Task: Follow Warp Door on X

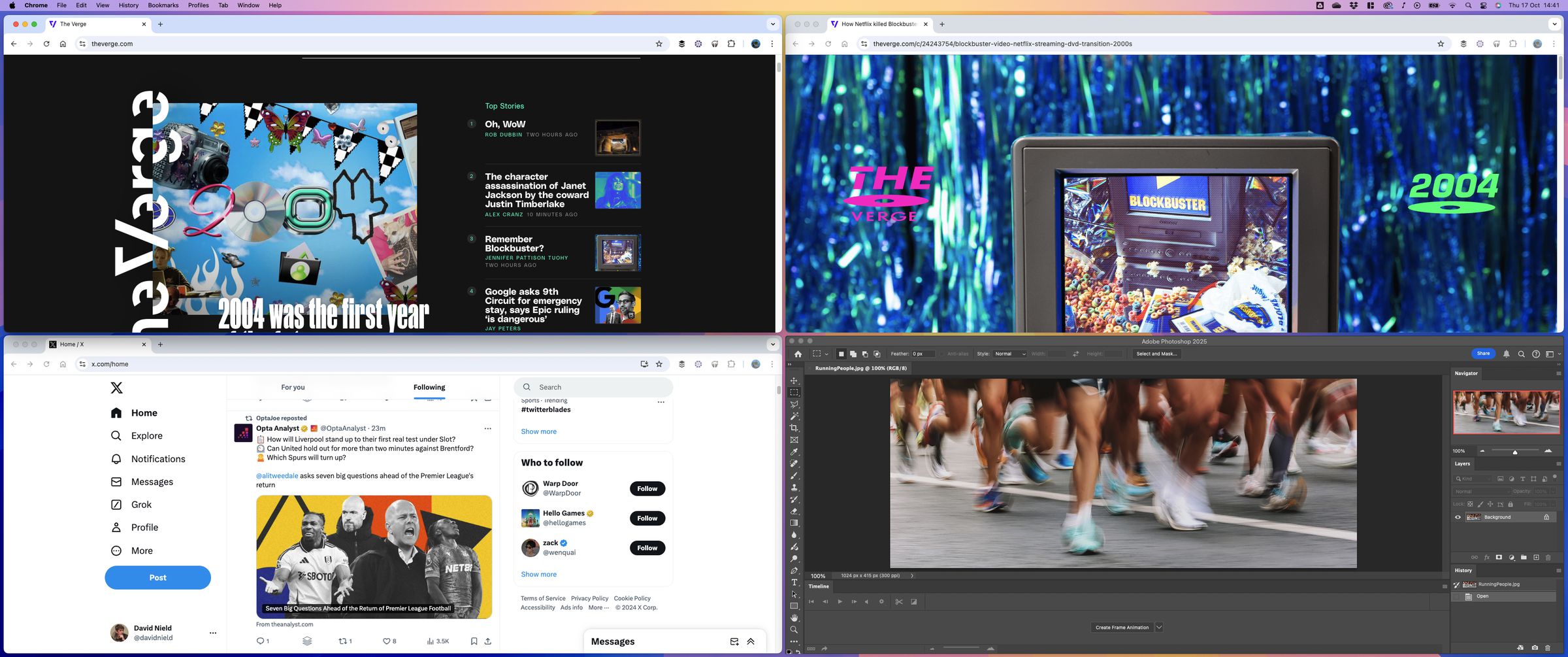Action: click(x=647, y=488)
